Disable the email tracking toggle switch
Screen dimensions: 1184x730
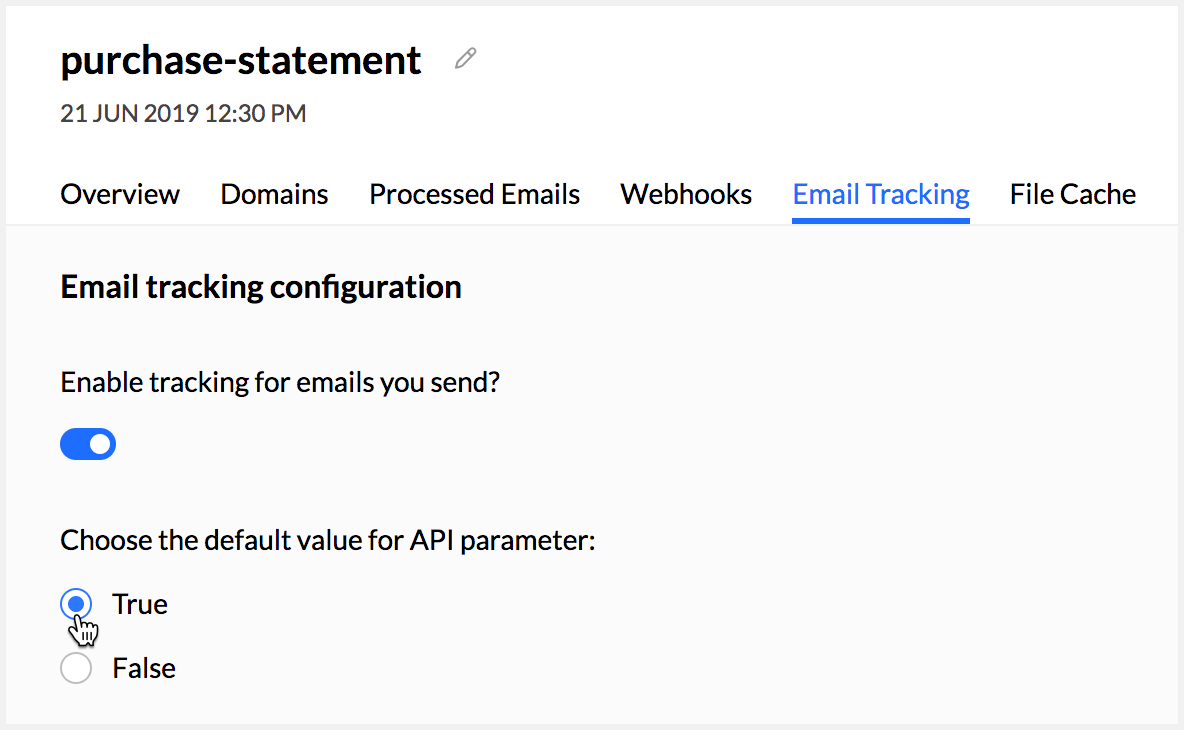pyautogui.click(x=88, y=444)
